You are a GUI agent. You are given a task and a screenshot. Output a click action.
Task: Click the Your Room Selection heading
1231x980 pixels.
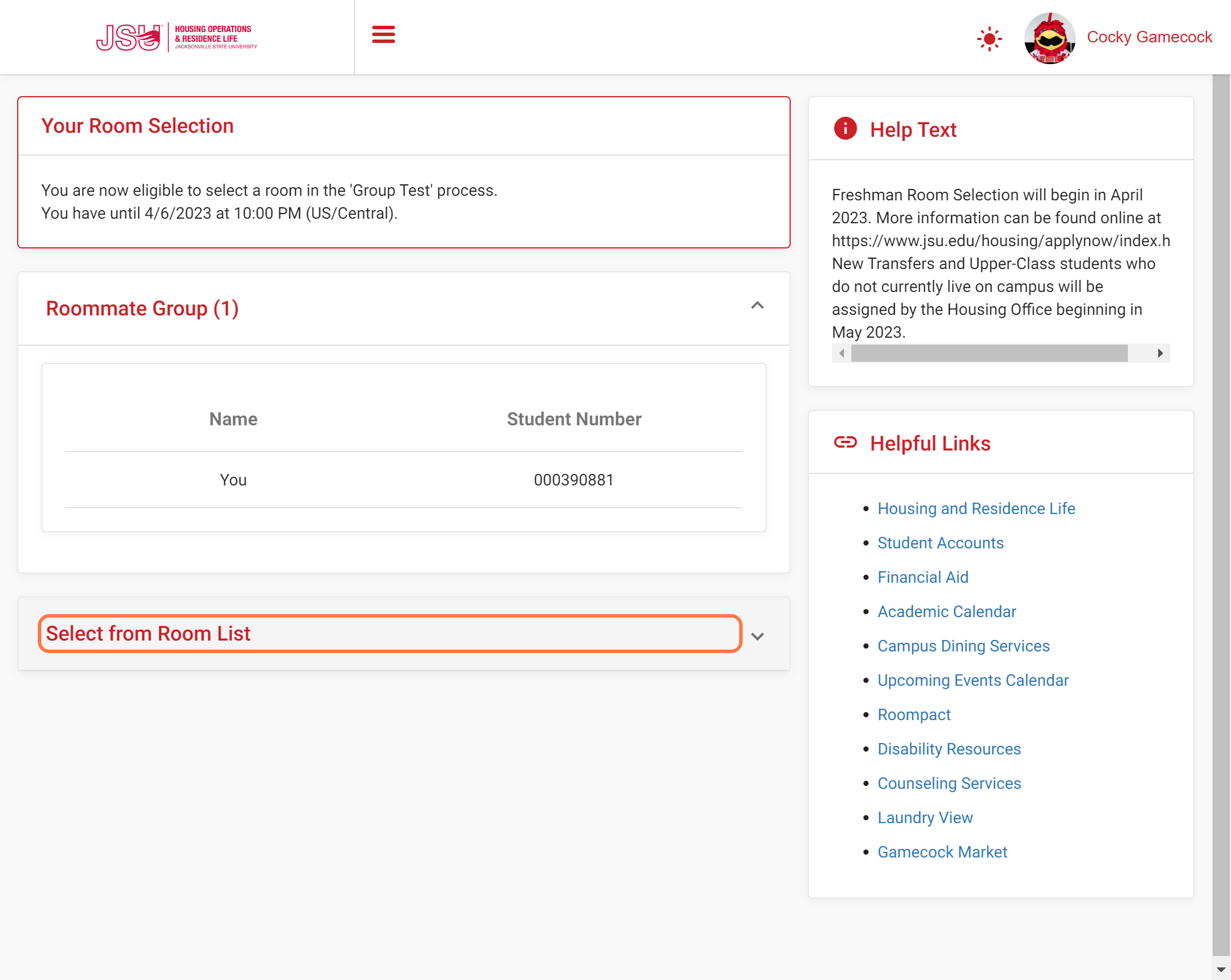(137, 126)
